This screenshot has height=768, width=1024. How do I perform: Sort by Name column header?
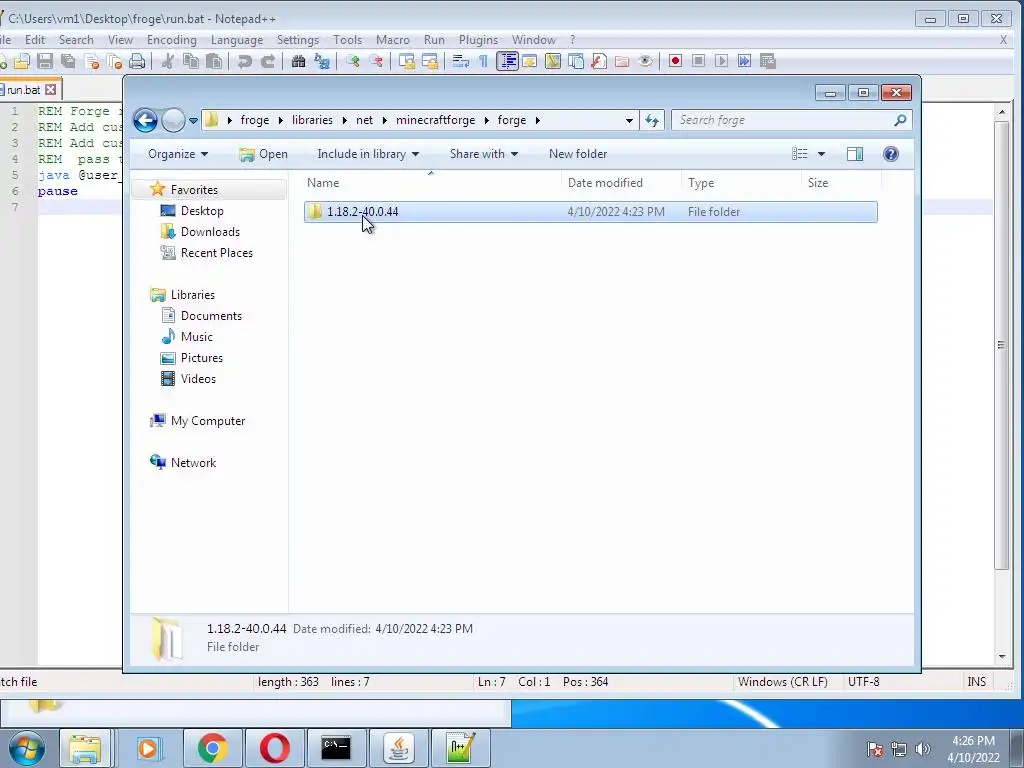(323, 183)
